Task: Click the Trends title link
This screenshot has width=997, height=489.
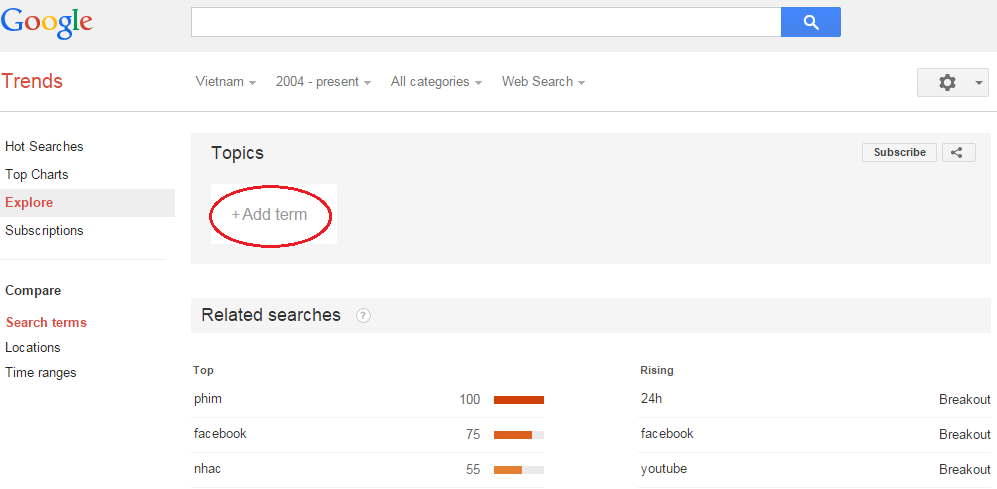Action: click(x=32, y=81)
